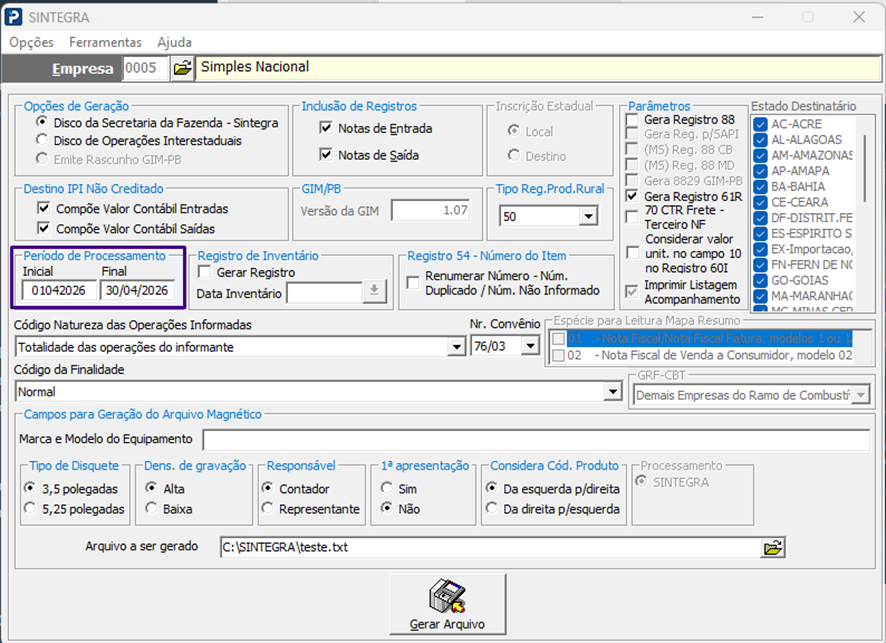Uncheck GO-GOIAS state checkbox
The height and width of the screenshot is (643, 886).
tap(761, 280)
